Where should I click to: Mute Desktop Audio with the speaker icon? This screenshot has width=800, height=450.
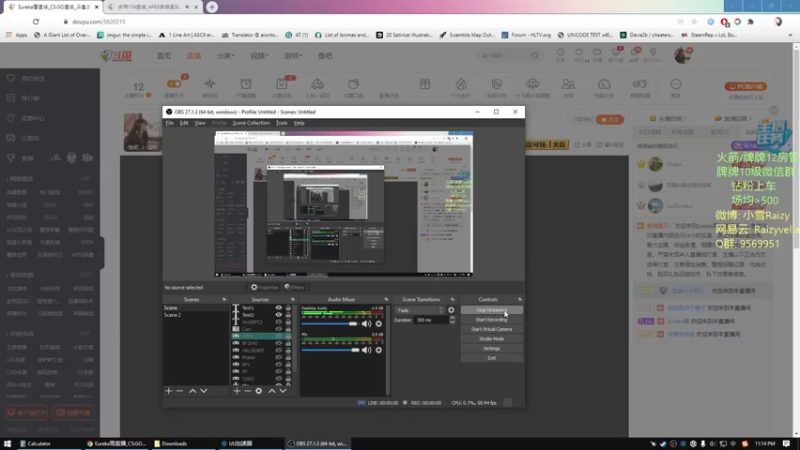point(366,323)
